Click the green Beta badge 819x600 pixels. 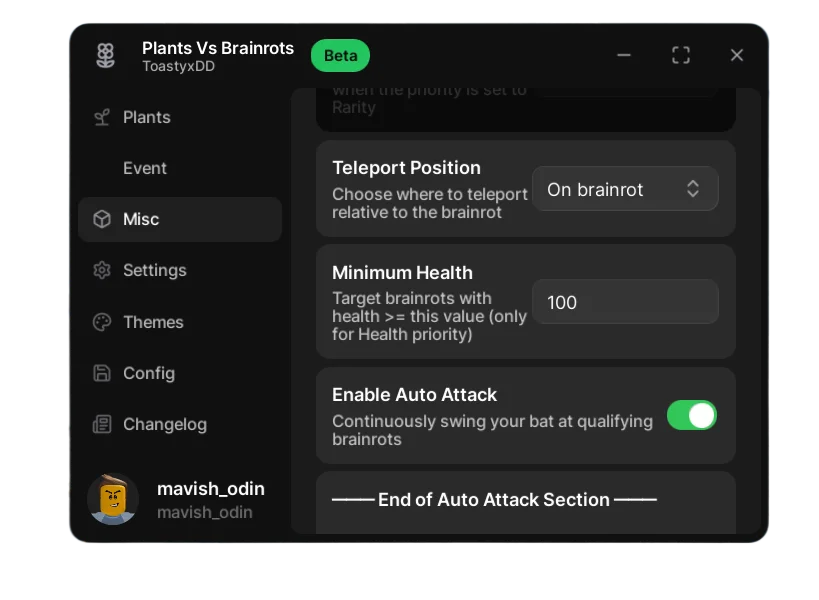[340, 56]
